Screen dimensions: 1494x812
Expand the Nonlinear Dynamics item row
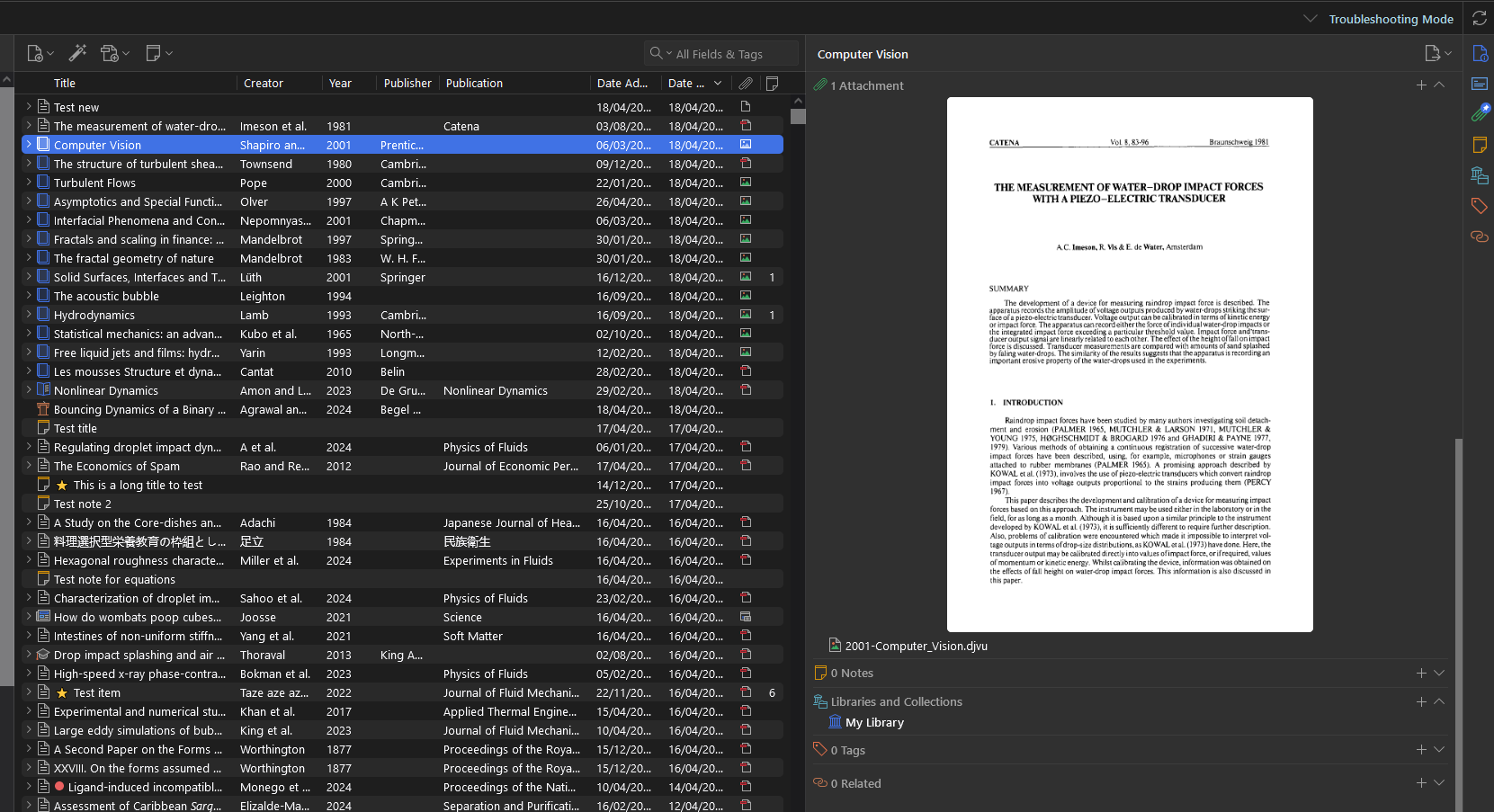(29, 390)
